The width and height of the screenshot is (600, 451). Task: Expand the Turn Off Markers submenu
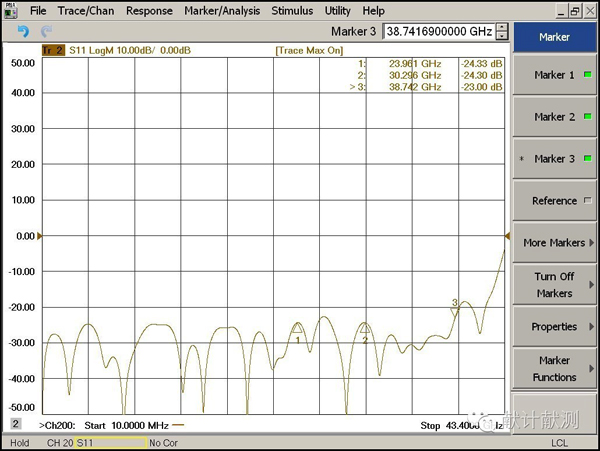[554, 285]
